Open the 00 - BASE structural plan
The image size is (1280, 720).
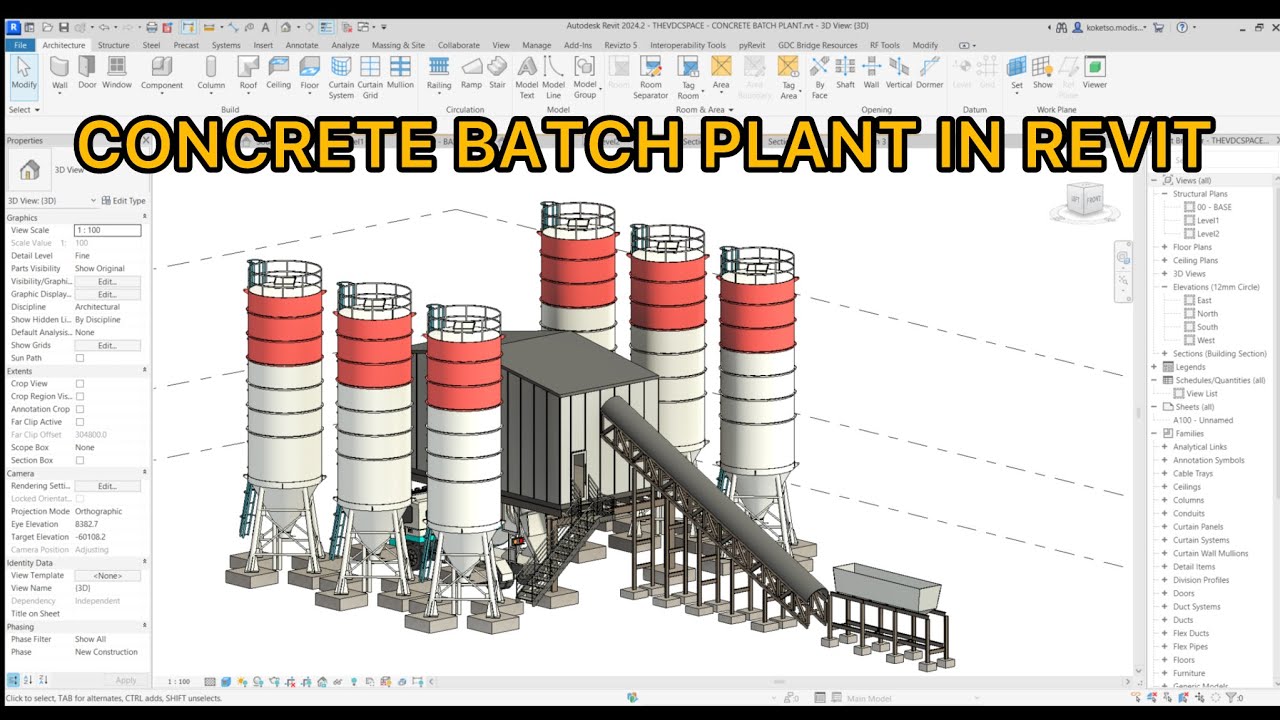click(1214, 207)
